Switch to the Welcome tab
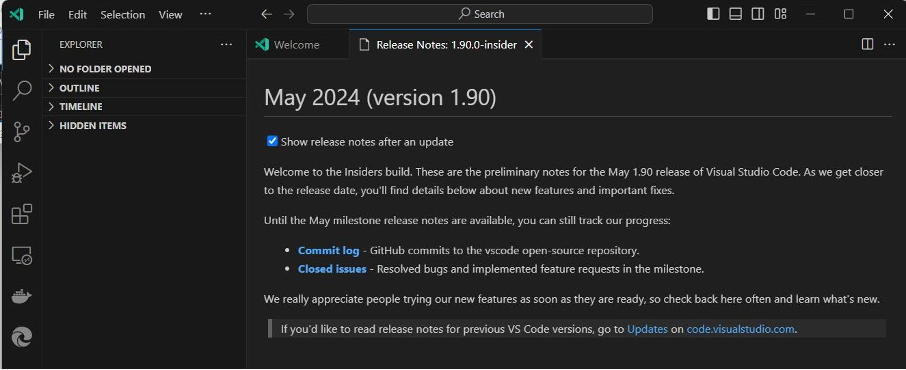Screen dimensions: 906x370 pos(297,45)
